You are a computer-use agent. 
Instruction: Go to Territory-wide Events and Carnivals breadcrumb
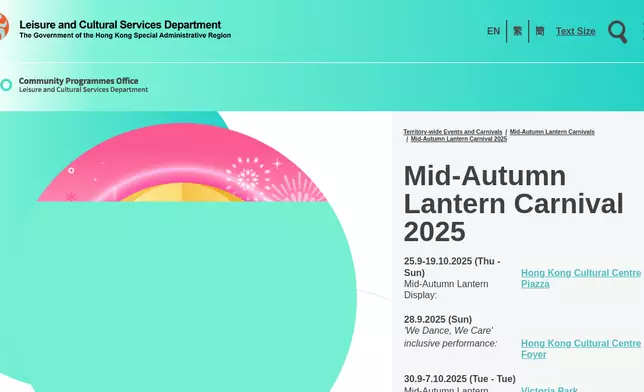click(x=453, y=132)
